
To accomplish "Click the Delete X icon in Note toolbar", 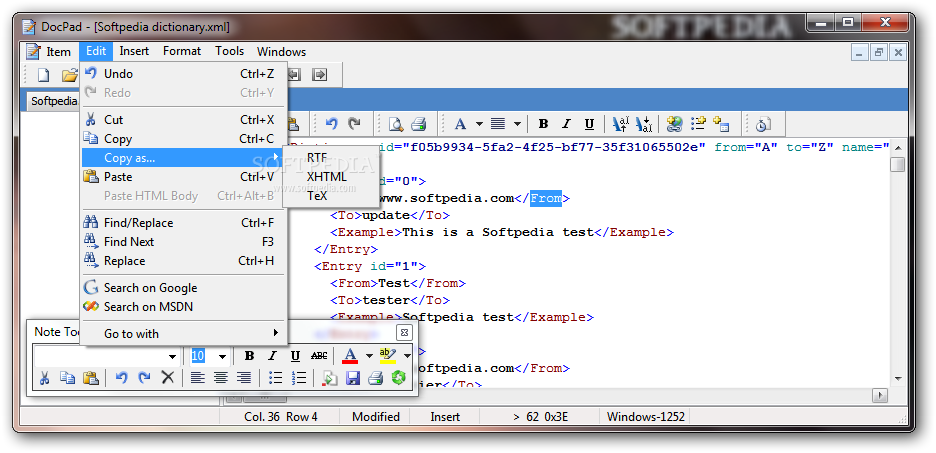I will (168, 377).
